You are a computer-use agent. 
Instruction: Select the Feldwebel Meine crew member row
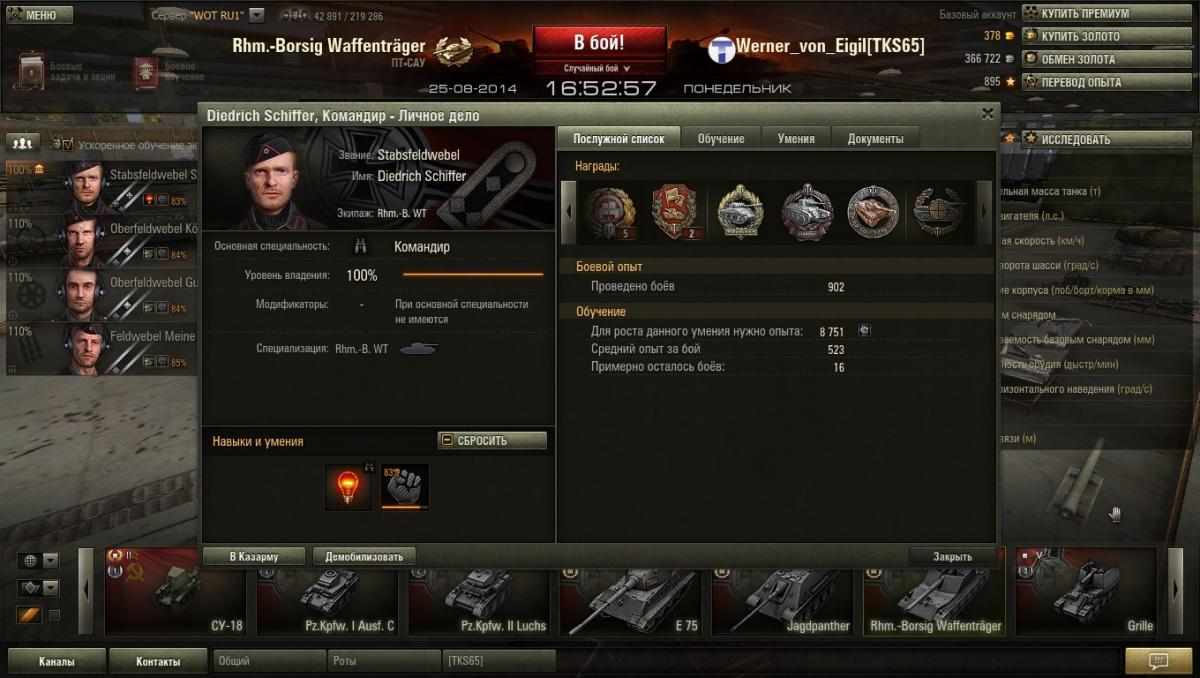pos(101,349)
